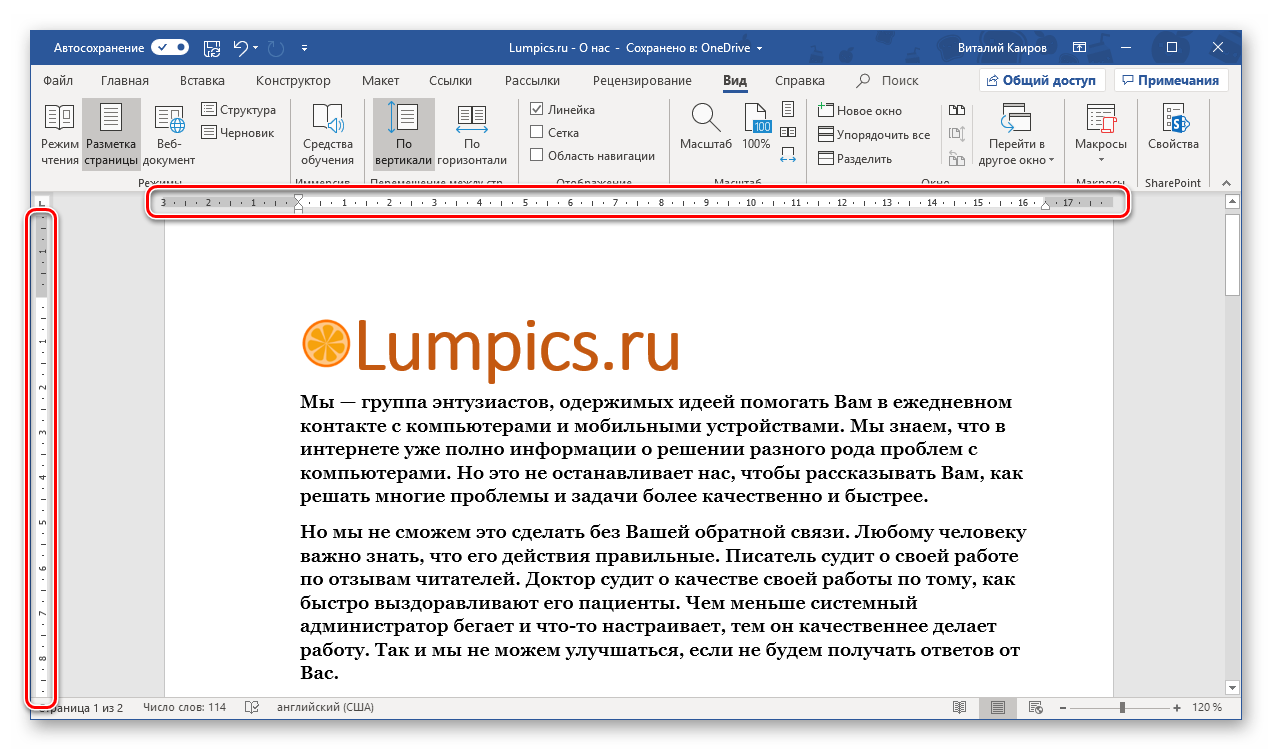Open the Design (Конструктор) tab

(293, 81)
